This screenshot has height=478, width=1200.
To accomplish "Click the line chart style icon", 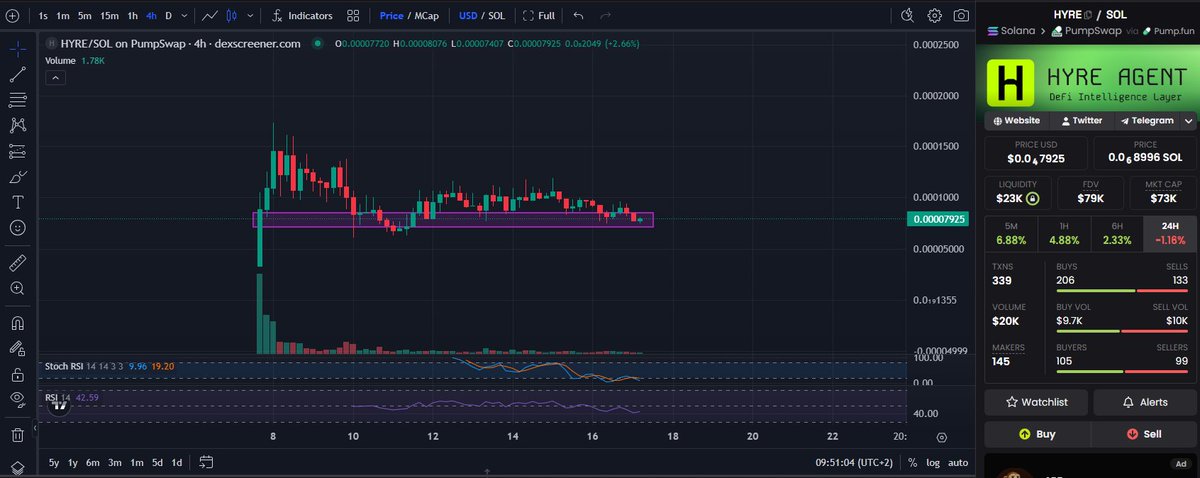I will point(209,16).
